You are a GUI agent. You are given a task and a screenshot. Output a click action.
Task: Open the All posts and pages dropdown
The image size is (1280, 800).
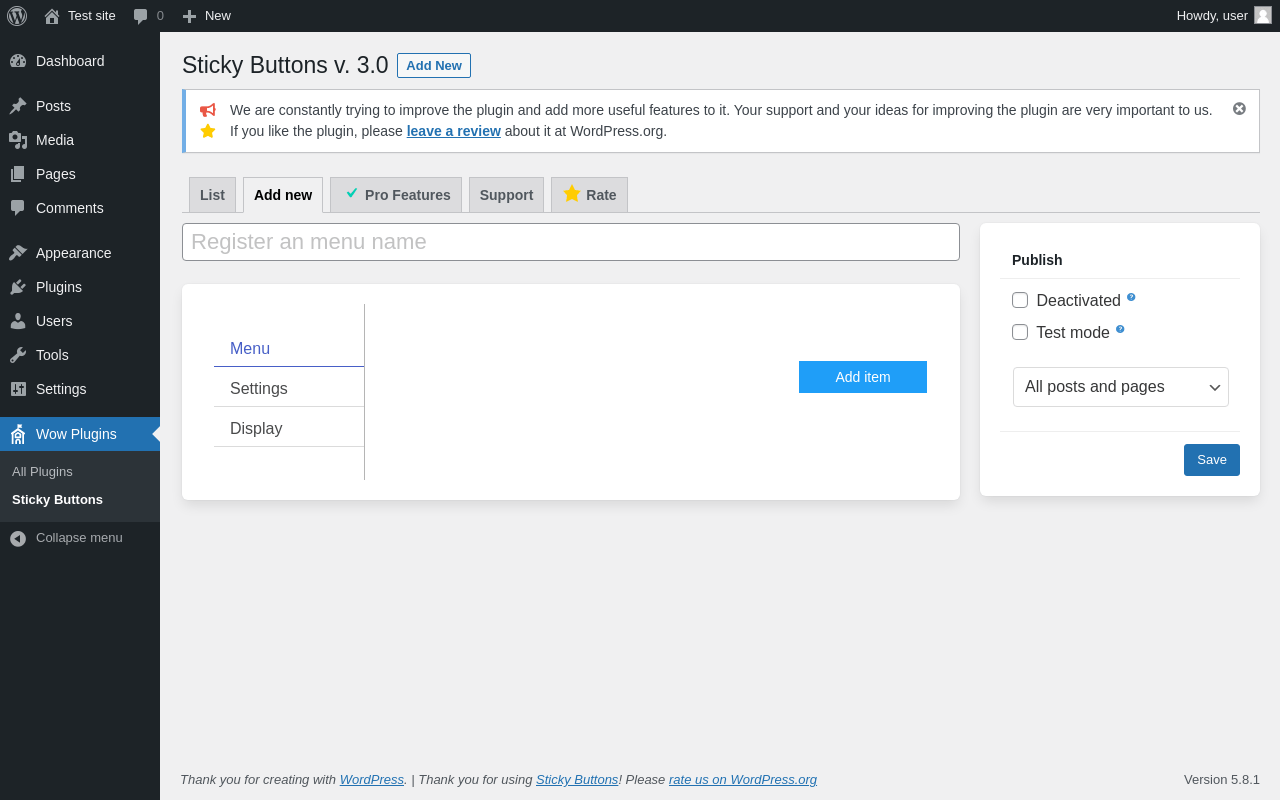(1121, 387)
